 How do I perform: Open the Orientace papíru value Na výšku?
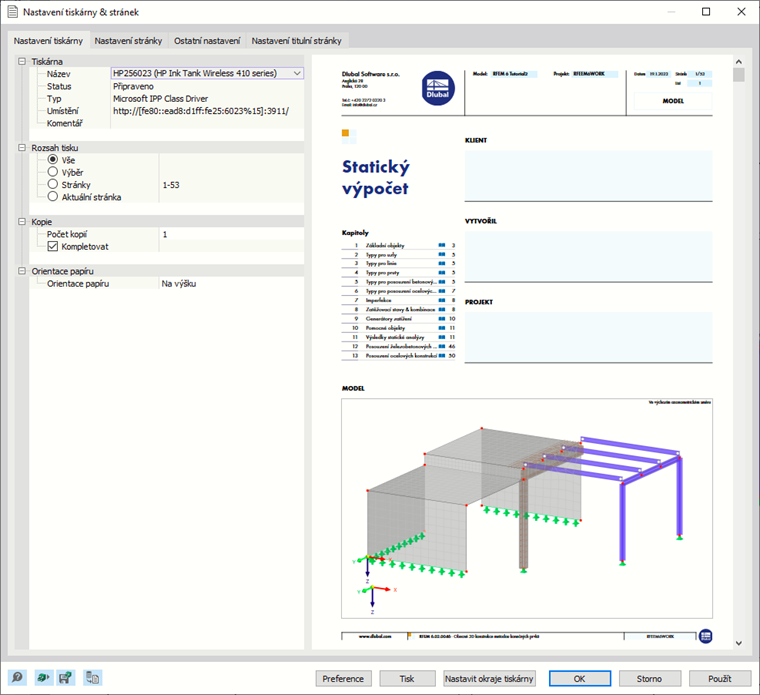pyautogui.click(x=232, y=284)
